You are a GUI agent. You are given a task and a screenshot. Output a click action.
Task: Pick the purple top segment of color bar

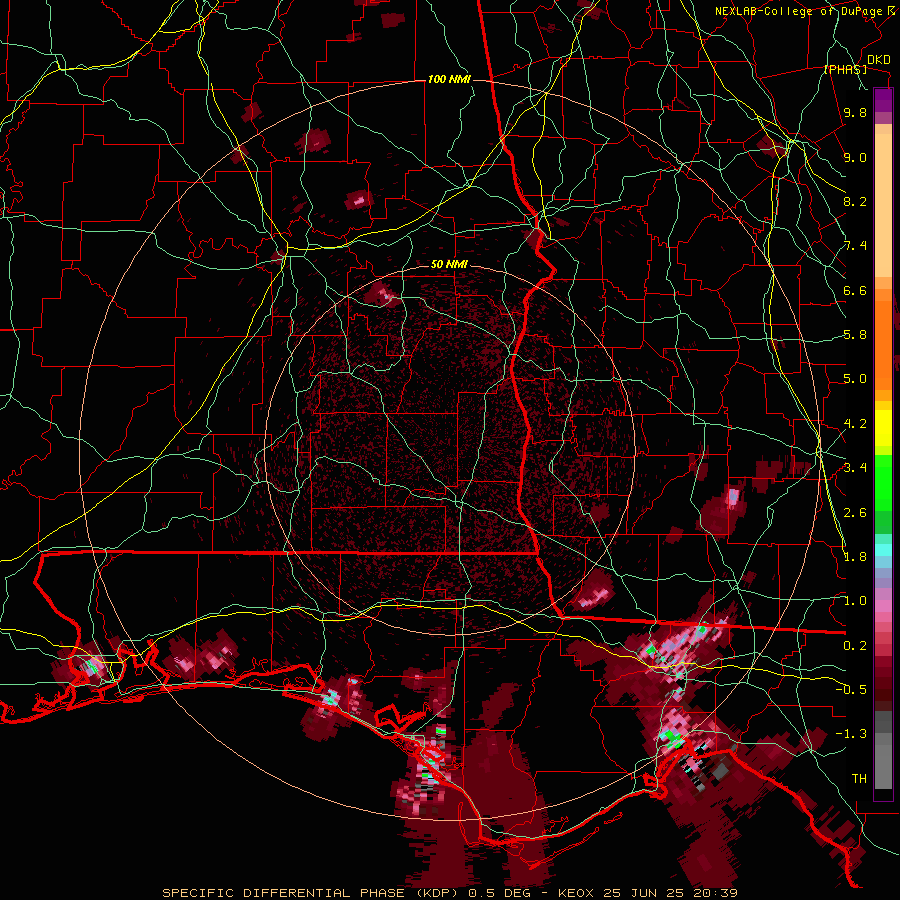(883, 100)
